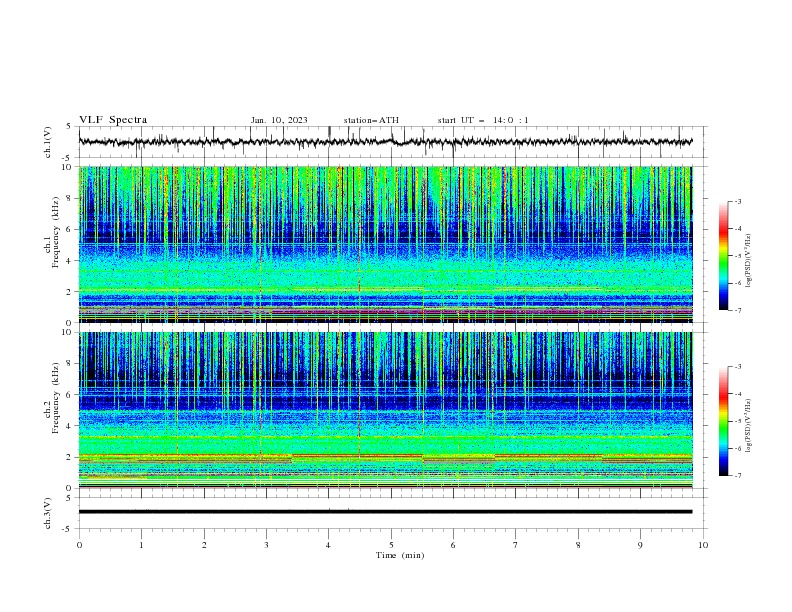Image resolution: width=792 pixels, height=612 pixels.
Task: Click the "ch.3(V)" axis label
Action: [48, 513]
